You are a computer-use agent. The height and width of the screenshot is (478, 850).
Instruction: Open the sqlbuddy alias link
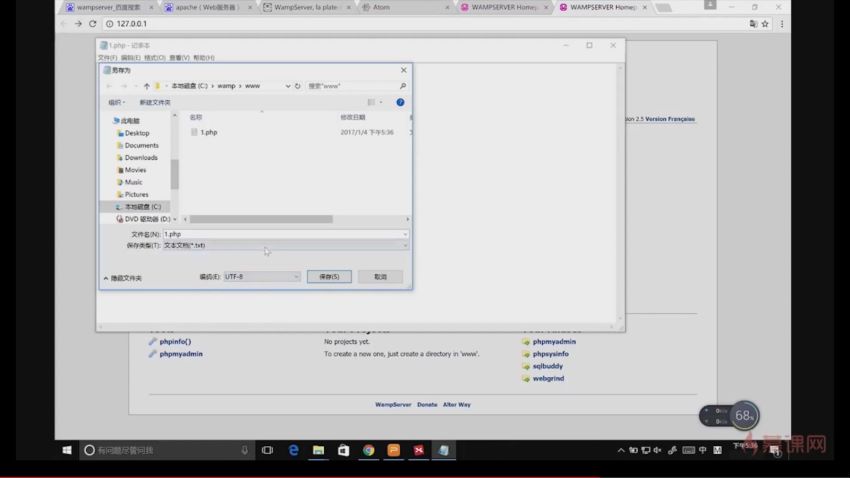click(x=548, y=366)
